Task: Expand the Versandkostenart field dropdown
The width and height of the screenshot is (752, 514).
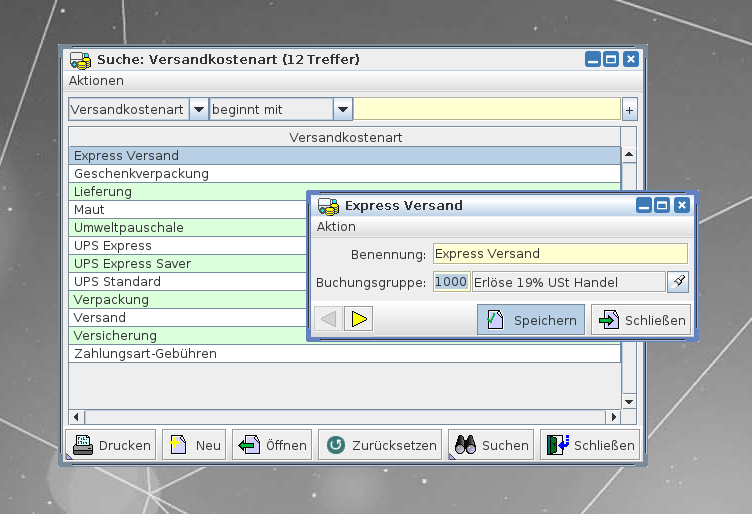Action: [198, 110]
